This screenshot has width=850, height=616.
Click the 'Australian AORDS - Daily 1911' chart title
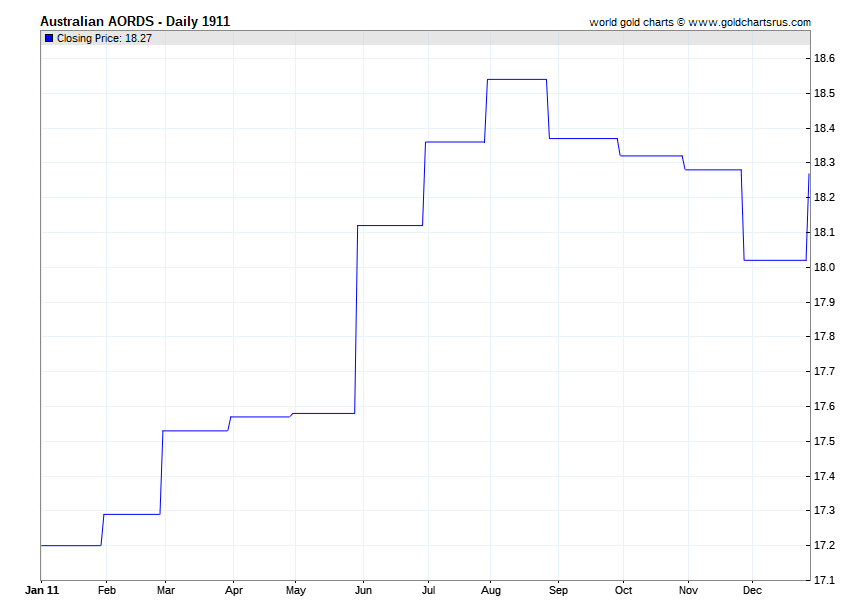pyautogui.click(x=134, y=21)
